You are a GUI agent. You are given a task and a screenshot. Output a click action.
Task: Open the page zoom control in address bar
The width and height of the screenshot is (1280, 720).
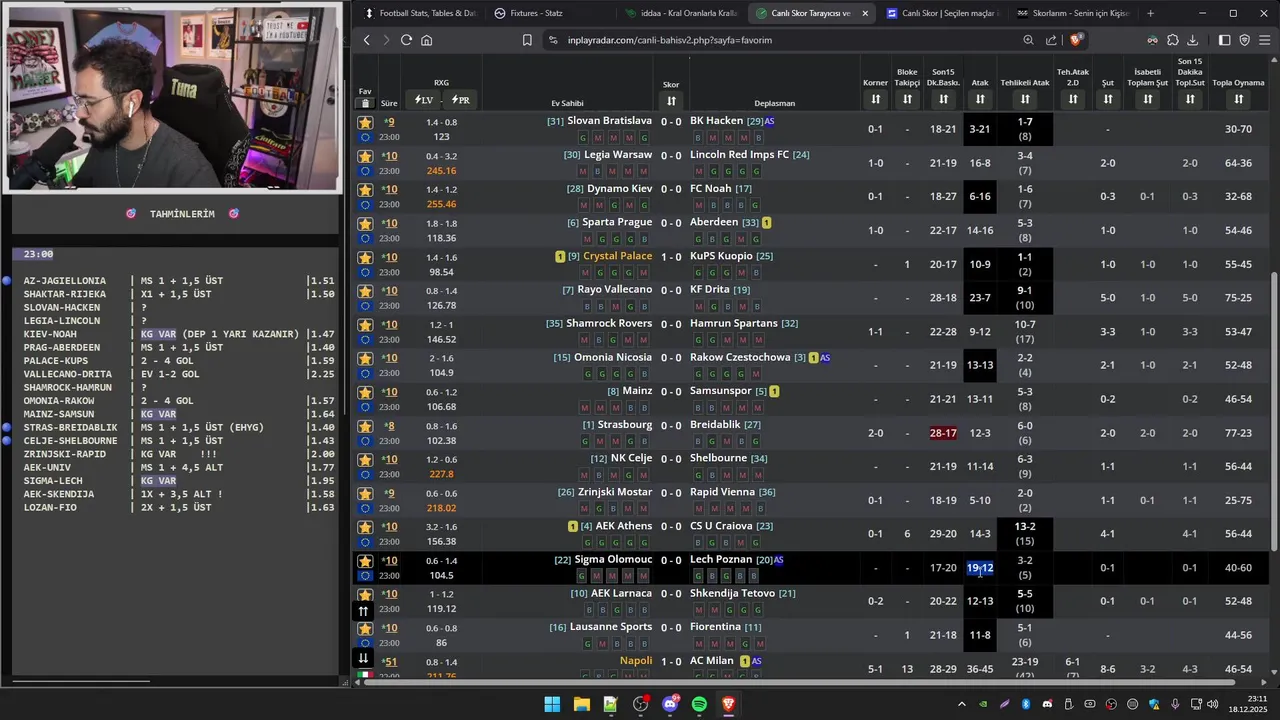1028,40
